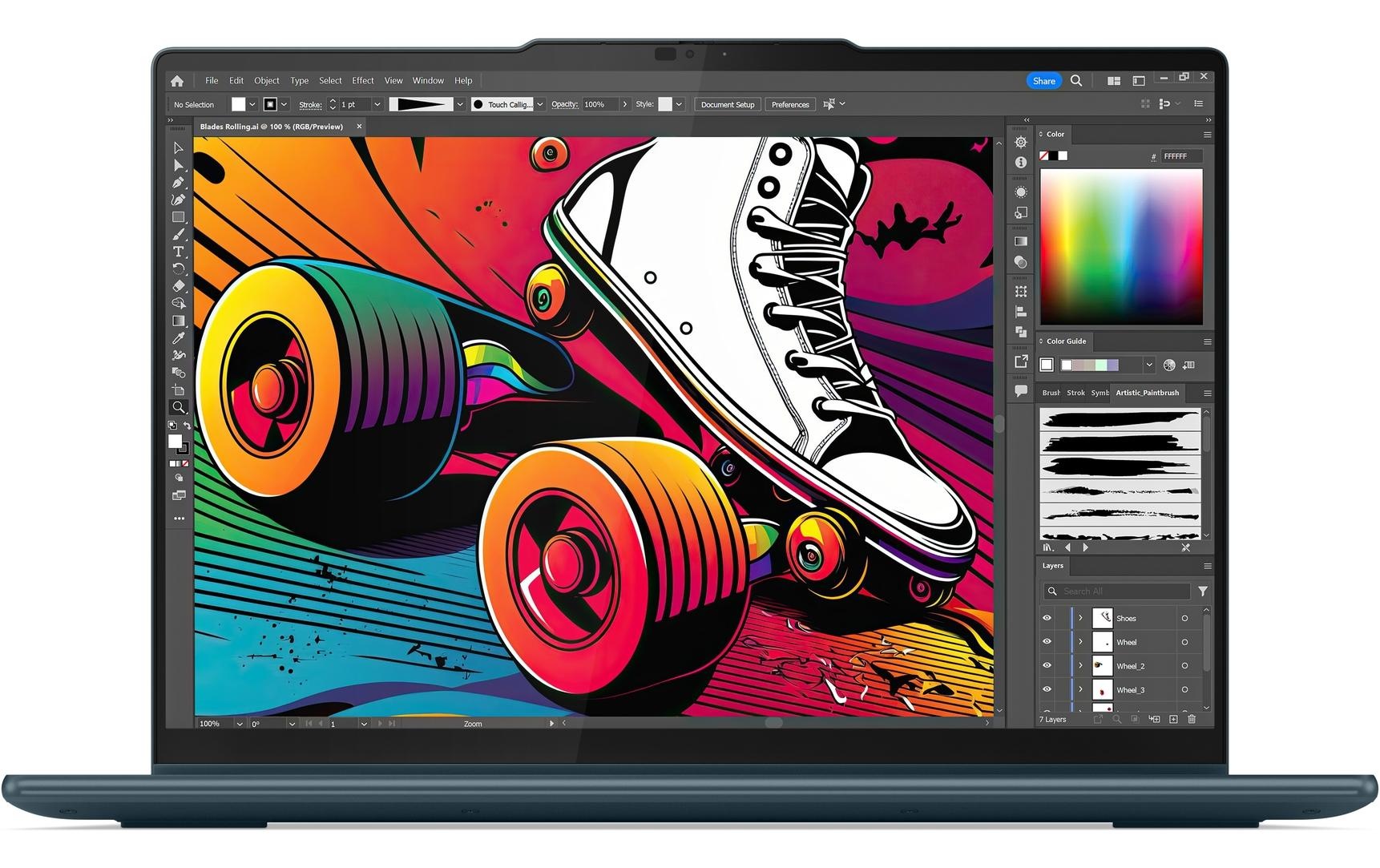The height and width of the screenshot is (868, 1380).
Task: Select the Zoom tool in toolbar
Action: coord(178,407)
